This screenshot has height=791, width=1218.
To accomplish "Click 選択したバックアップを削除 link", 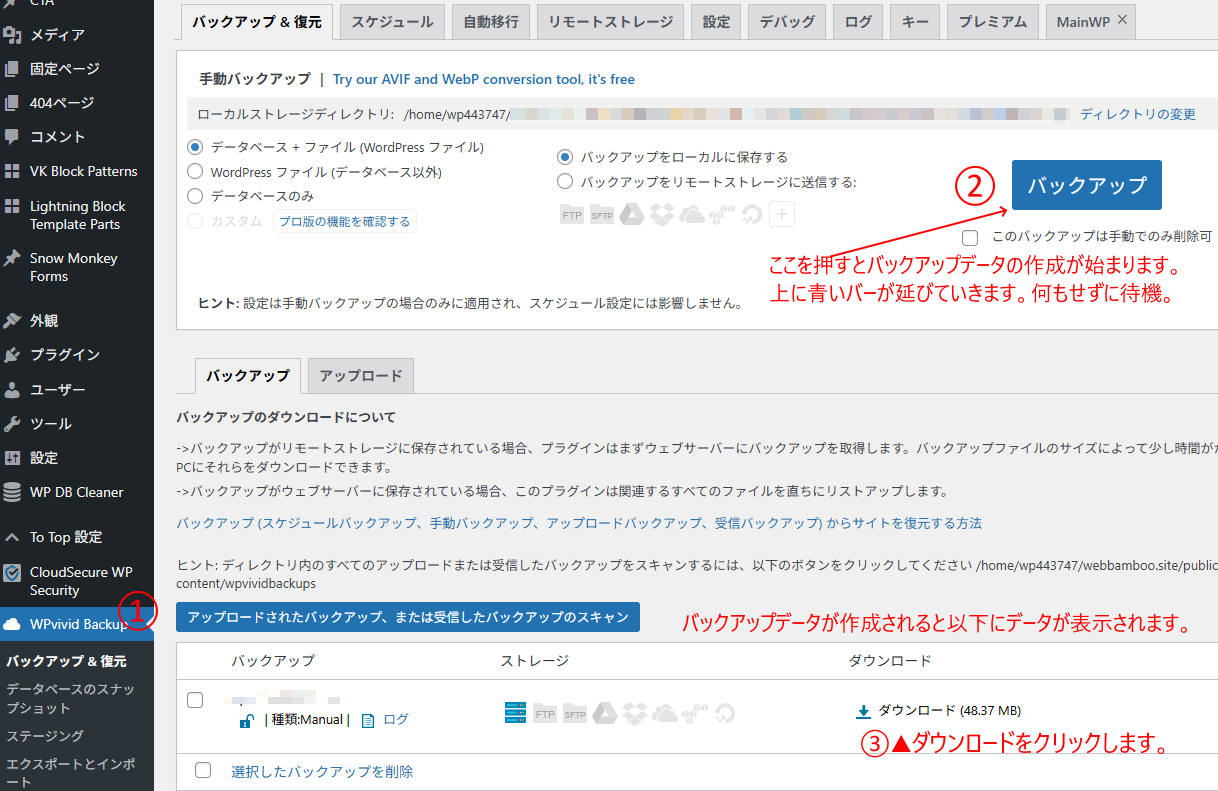I will click(321, 772).
